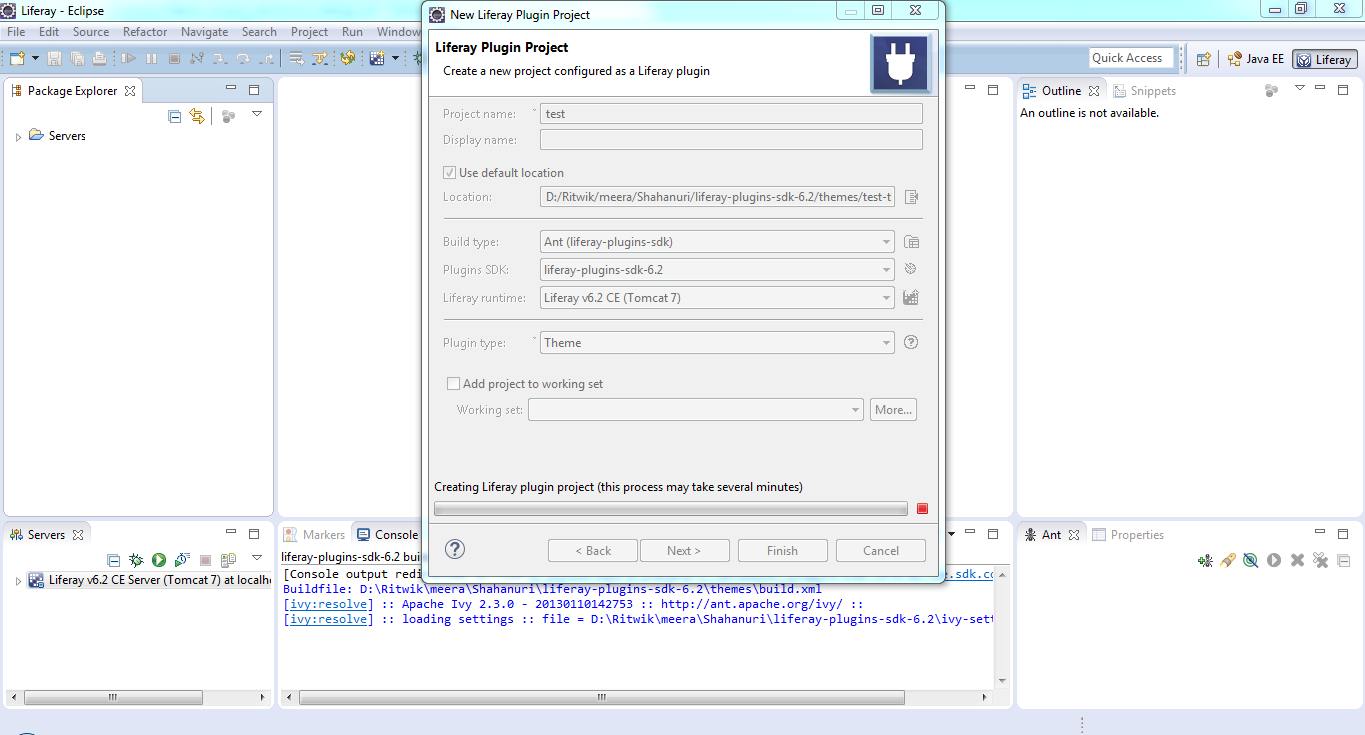
Task: Click the Save All toolbar icon
Action: pos(76,59)
